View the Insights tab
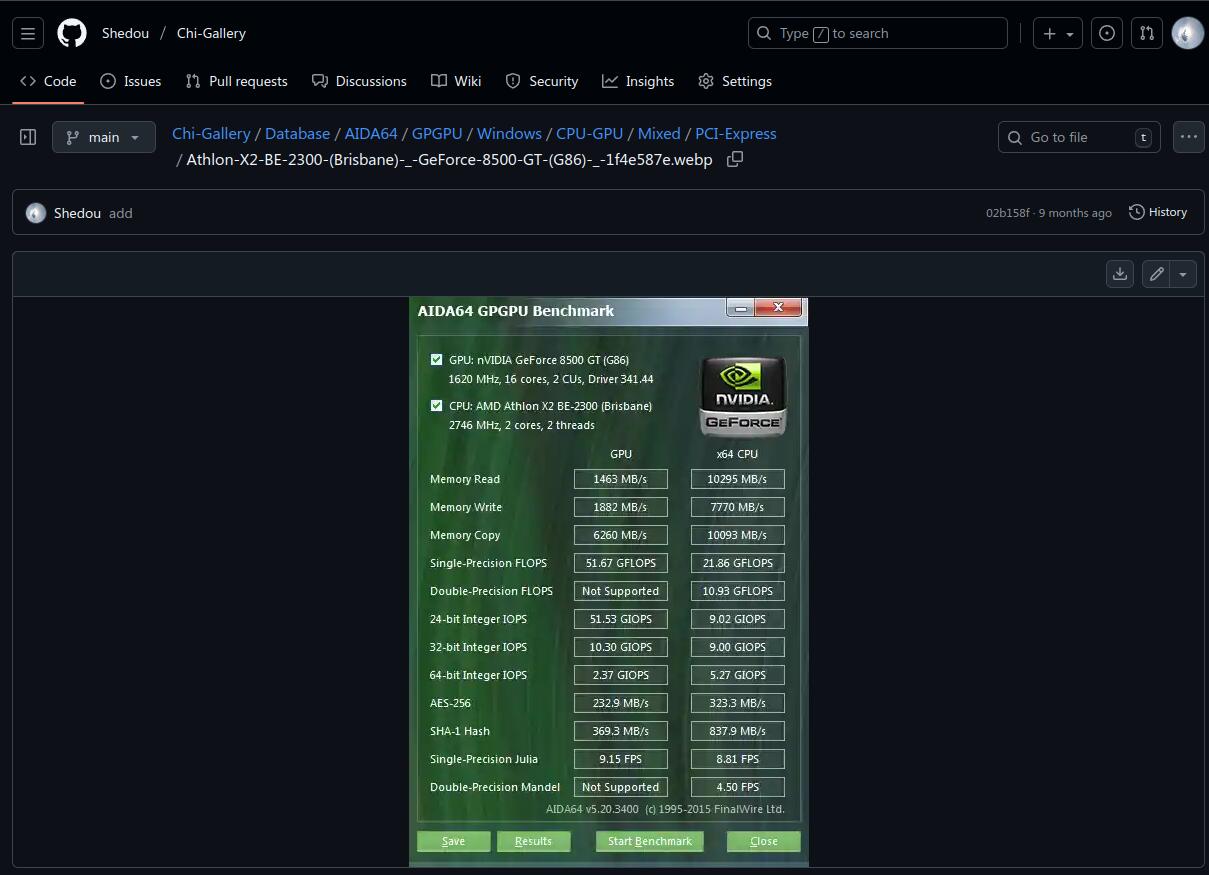The height and width of the screenshot is (875, 1209). coord(638,81)
